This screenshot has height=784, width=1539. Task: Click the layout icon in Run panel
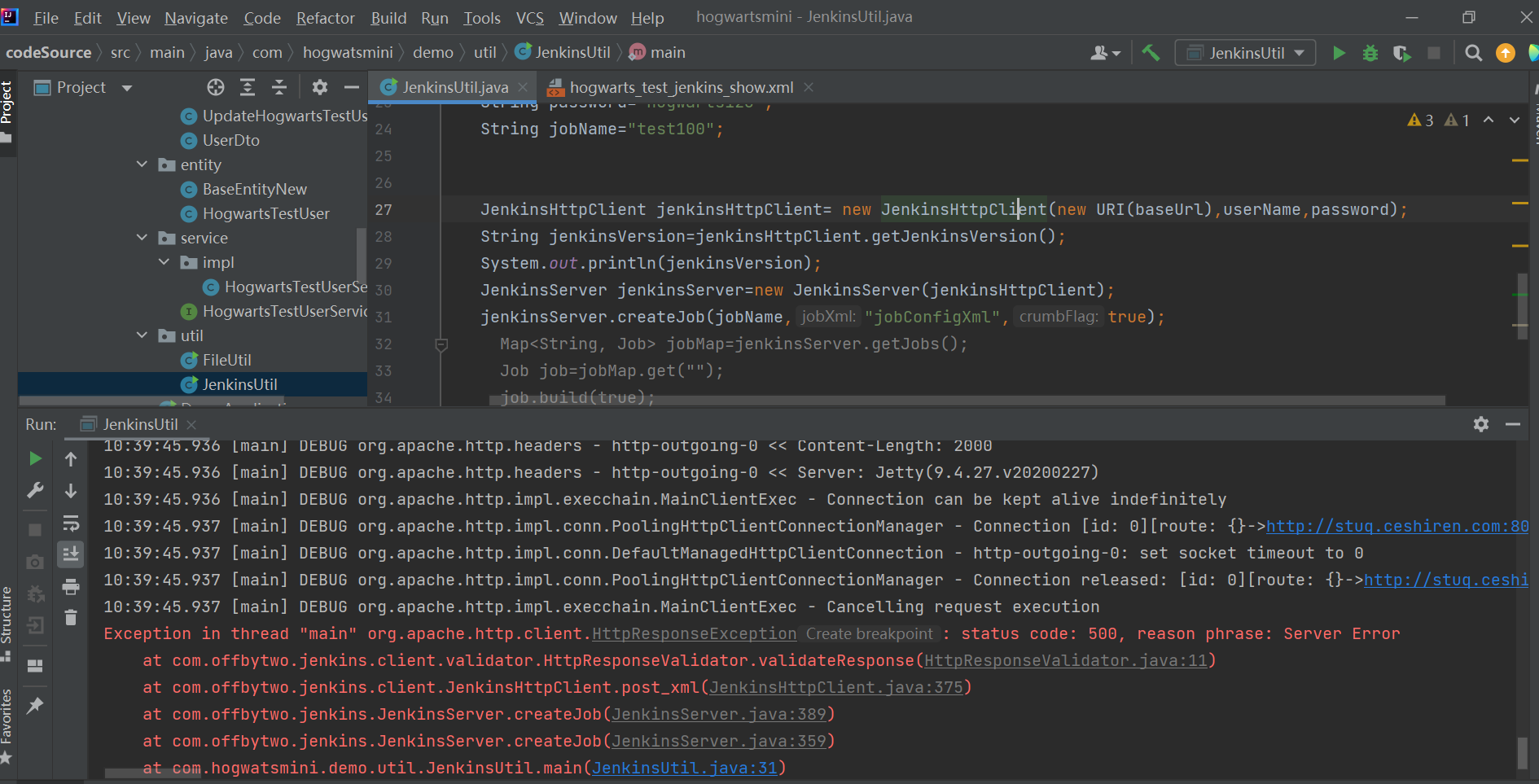coord(35,666)
